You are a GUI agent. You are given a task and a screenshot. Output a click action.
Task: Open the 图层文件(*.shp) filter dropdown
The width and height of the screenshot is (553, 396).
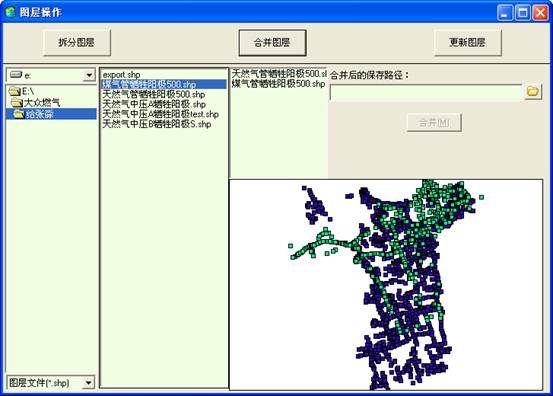tap(89, 383)
